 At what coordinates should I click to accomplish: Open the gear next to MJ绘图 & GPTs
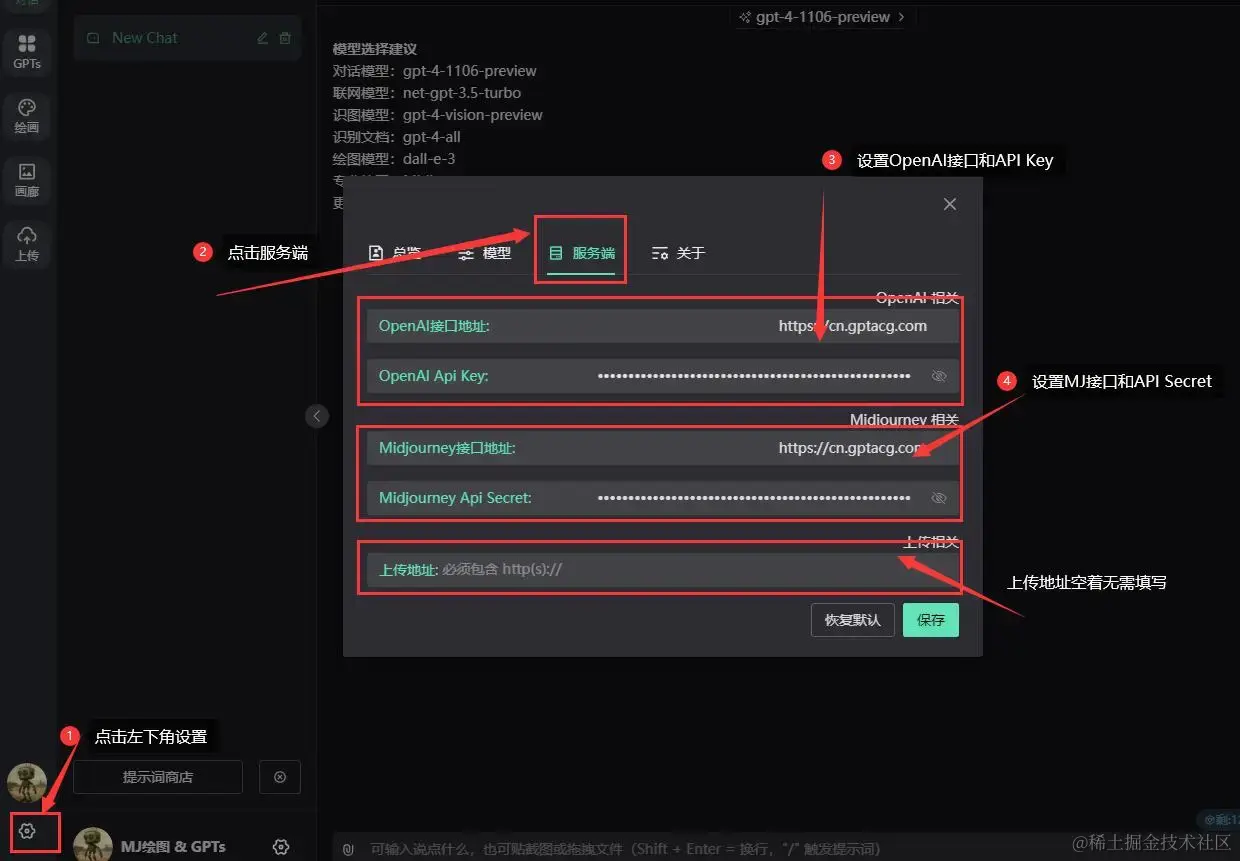click(281, 847)
